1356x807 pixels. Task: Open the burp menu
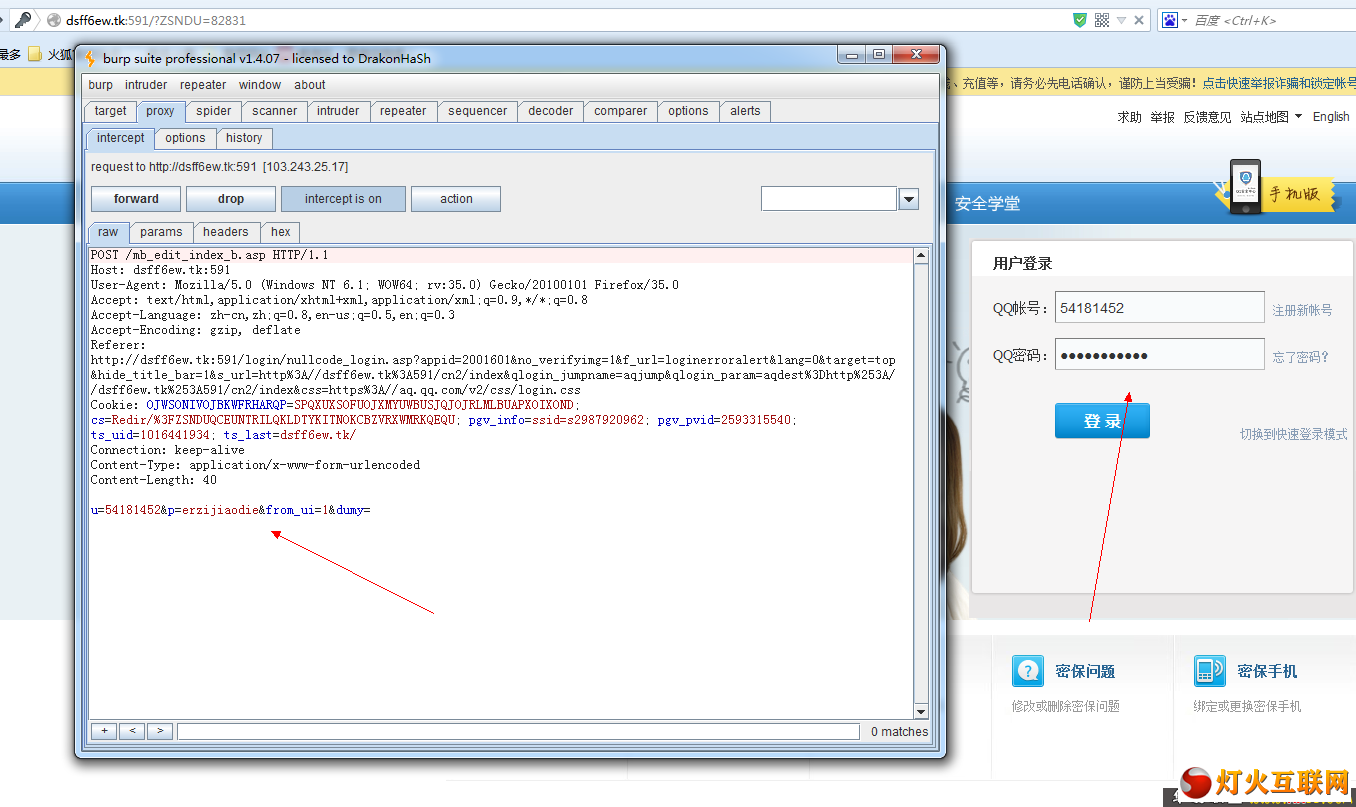click(100, 85)
